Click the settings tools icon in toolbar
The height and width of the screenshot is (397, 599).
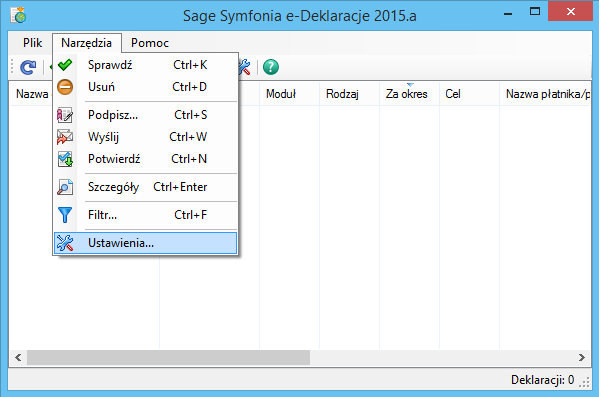pos(244,67)
